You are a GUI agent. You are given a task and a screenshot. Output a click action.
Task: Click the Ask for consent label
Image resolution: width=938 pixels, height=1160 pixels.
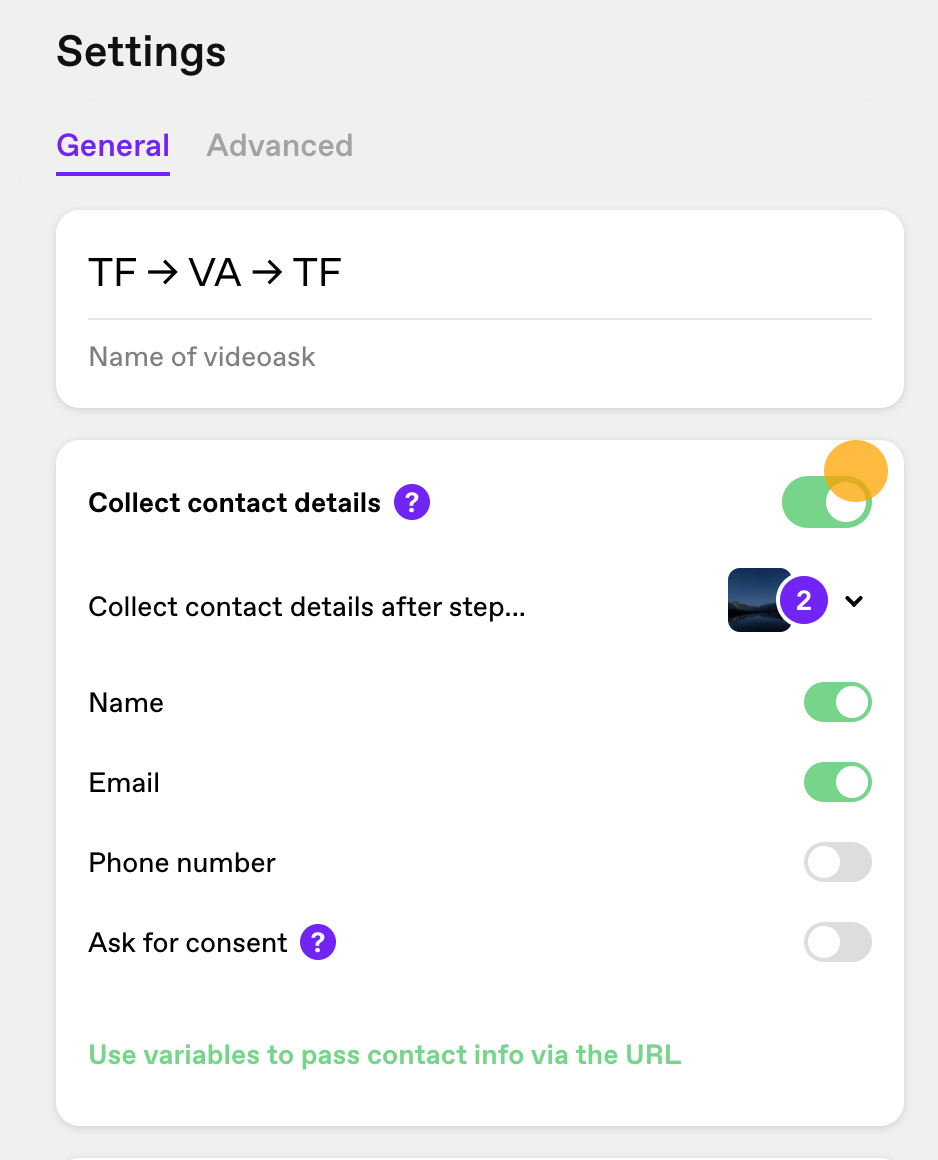[x=188, y=942]
